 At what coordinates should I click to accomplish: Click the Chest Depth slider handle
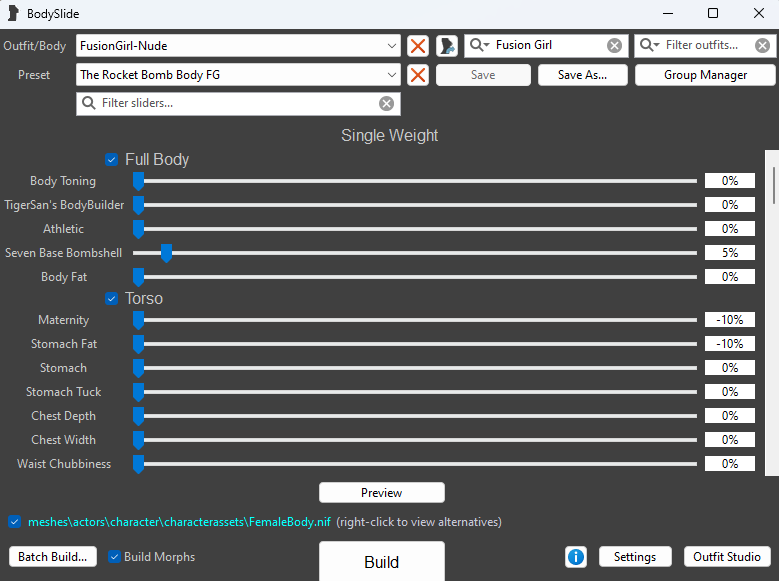tap(139, 416)
